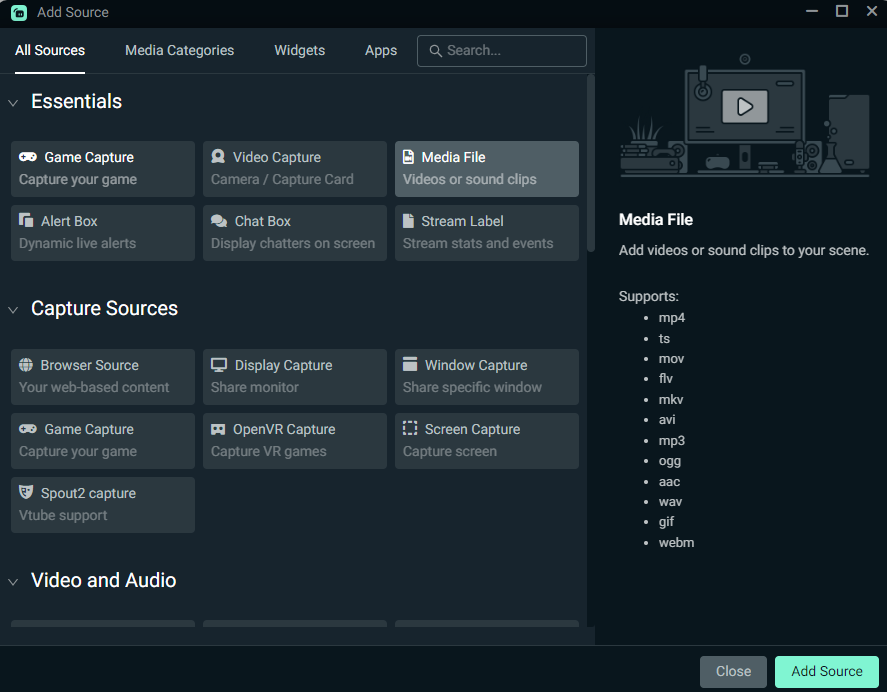
Task: Select the Video Capture camera source
Action: (x=294, y=168)
